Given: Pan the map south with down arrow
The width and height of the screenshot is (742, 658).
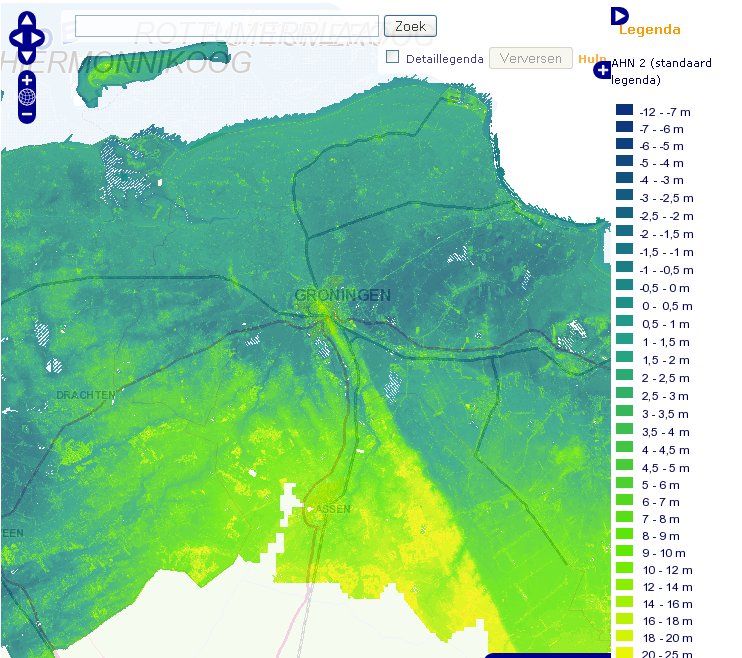Looking at the screenshot, I should click(27, 54).
